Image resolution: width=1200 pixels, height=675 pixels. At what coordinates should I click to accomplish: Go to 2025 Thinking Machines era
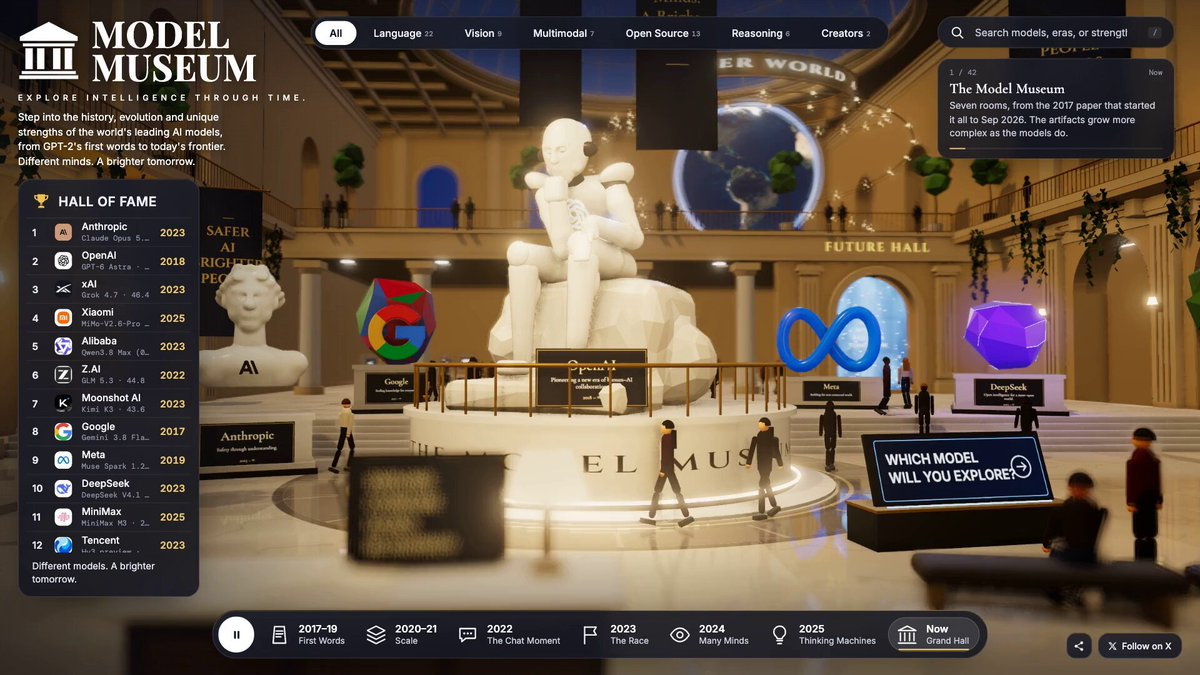click(824, 634)
